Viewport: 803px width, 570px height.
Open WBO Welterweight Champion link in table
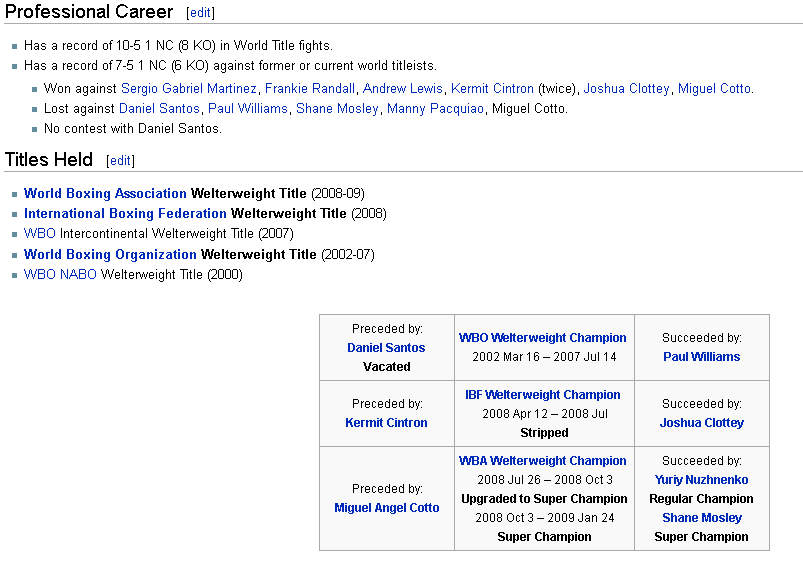click(543, 338)
